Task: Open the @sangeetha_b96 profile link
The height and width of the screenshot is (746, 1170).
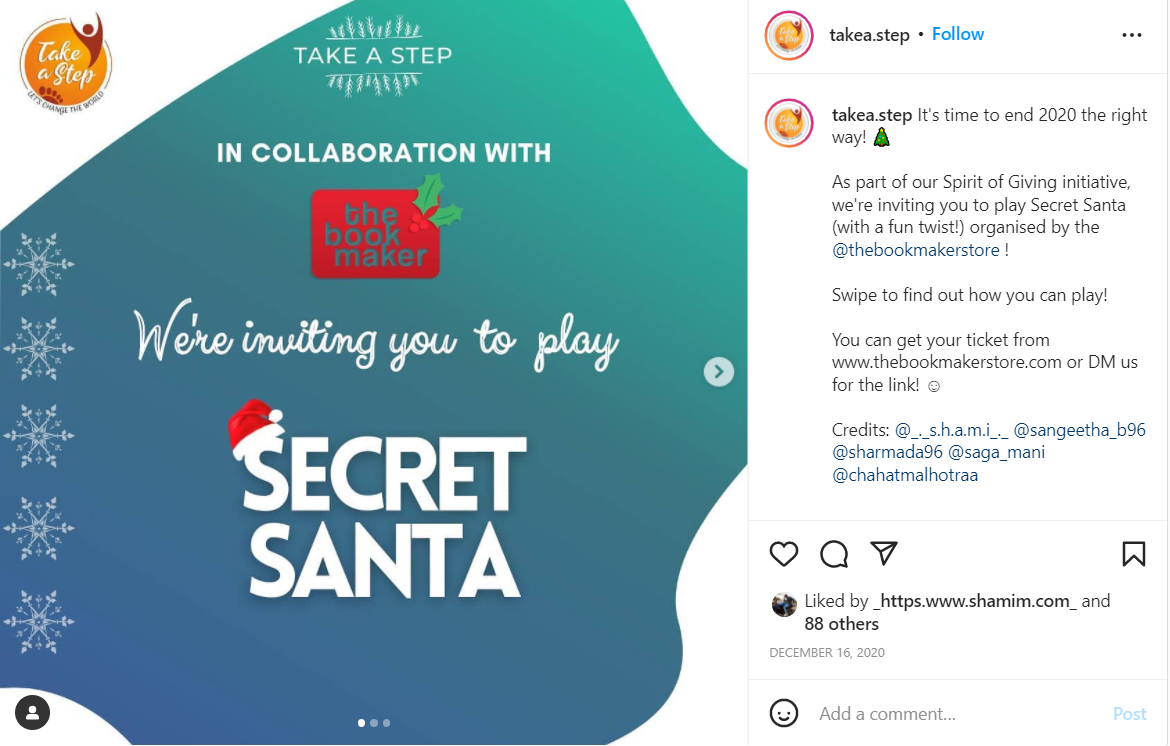Action: (1079, 430)
